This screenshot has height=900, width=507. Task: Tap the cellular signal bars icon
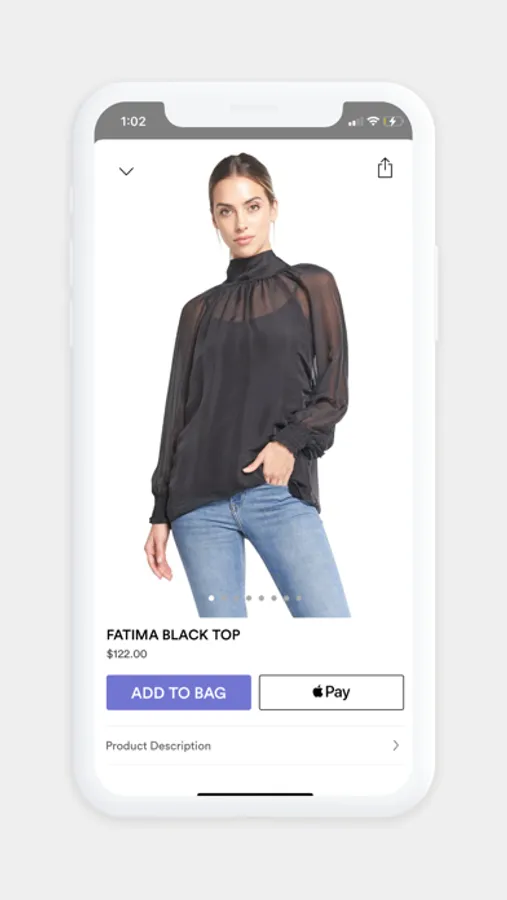(x=355, y=121)
